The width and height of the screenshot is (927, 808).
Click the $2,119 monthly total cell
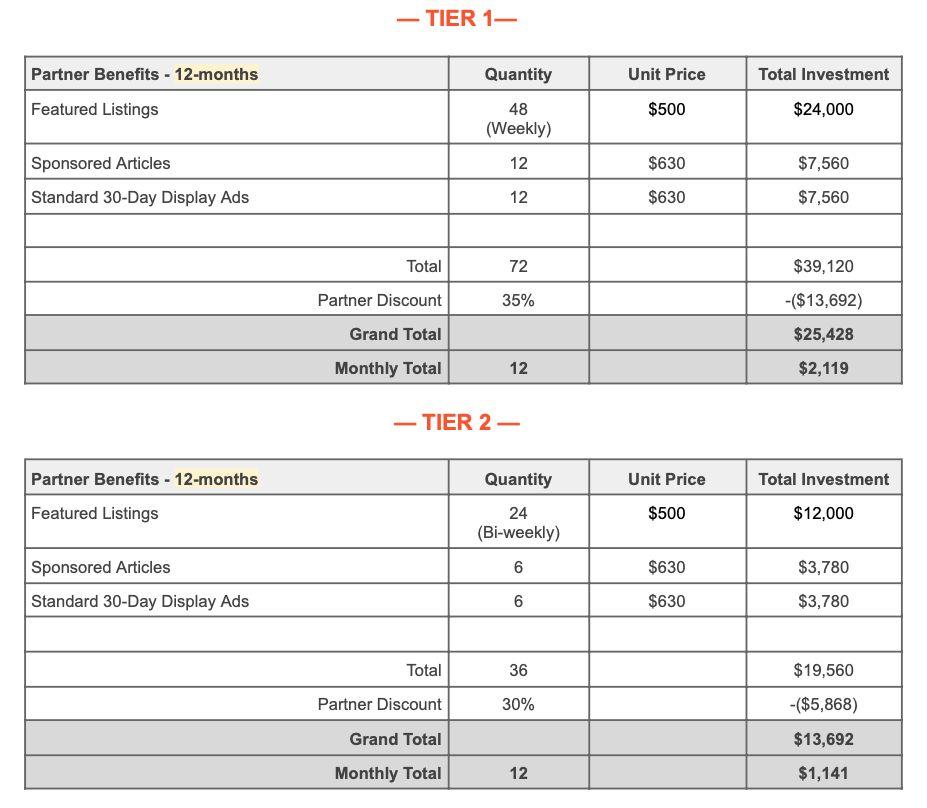pyautogui.click(x=824, y=368)
